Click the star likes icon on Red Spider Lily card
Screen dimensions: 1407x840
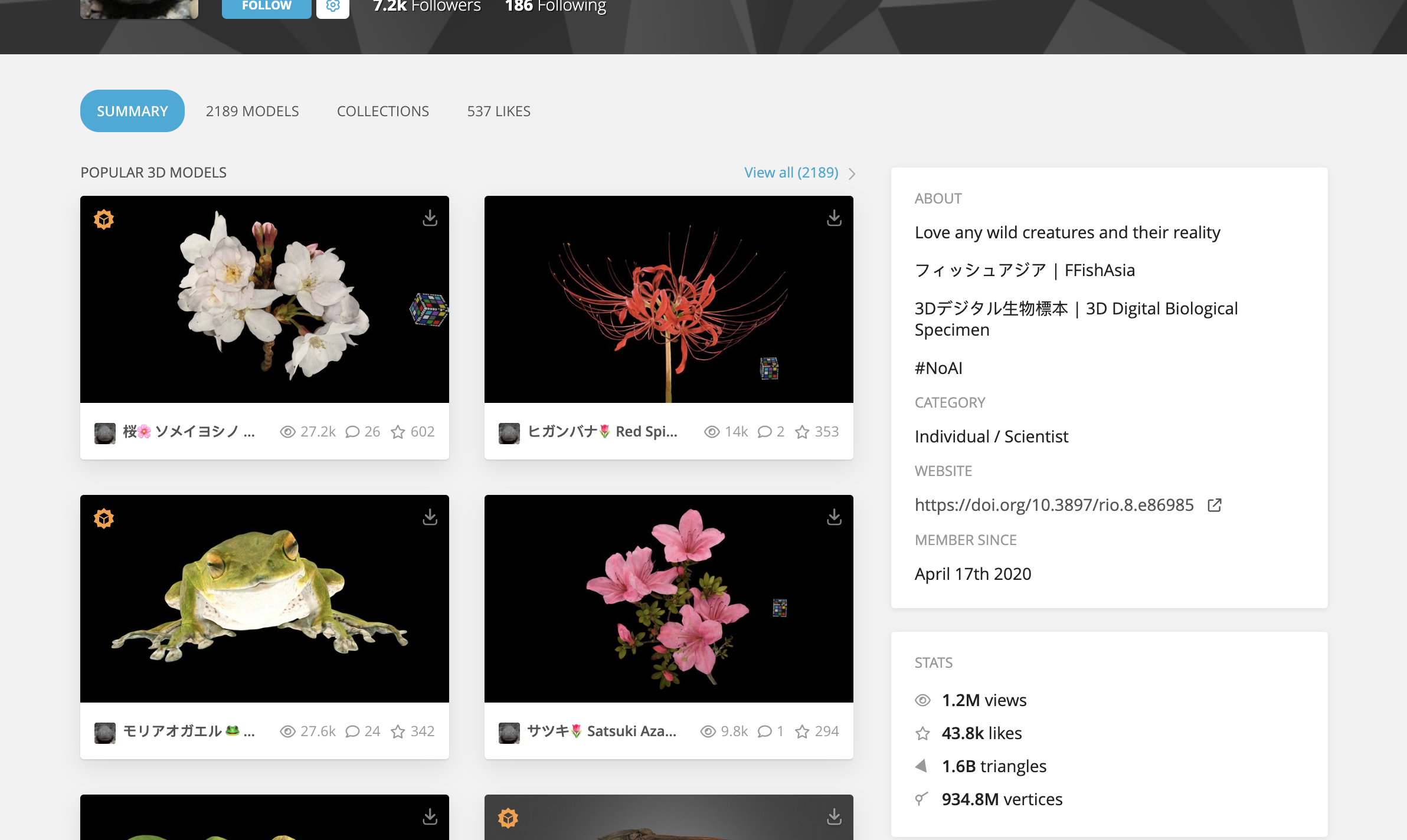pyautogui.click(x=802, y=432)
